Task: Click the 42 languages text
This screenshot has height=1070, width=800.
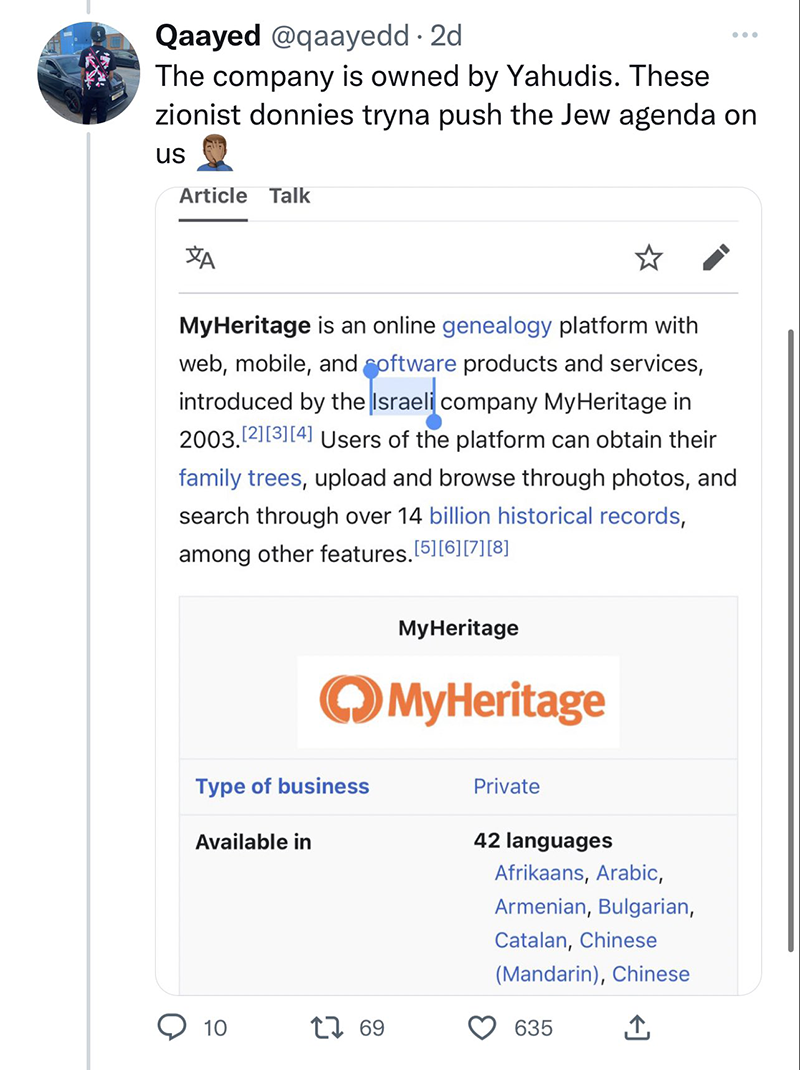Action: (543, 840)
